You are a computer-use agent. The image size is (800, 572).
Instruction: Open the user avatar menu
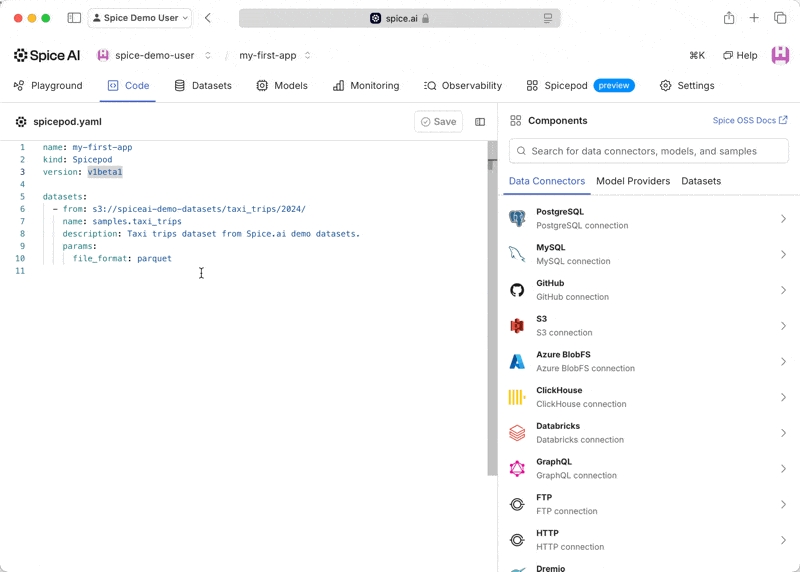(x=780, y=56)
